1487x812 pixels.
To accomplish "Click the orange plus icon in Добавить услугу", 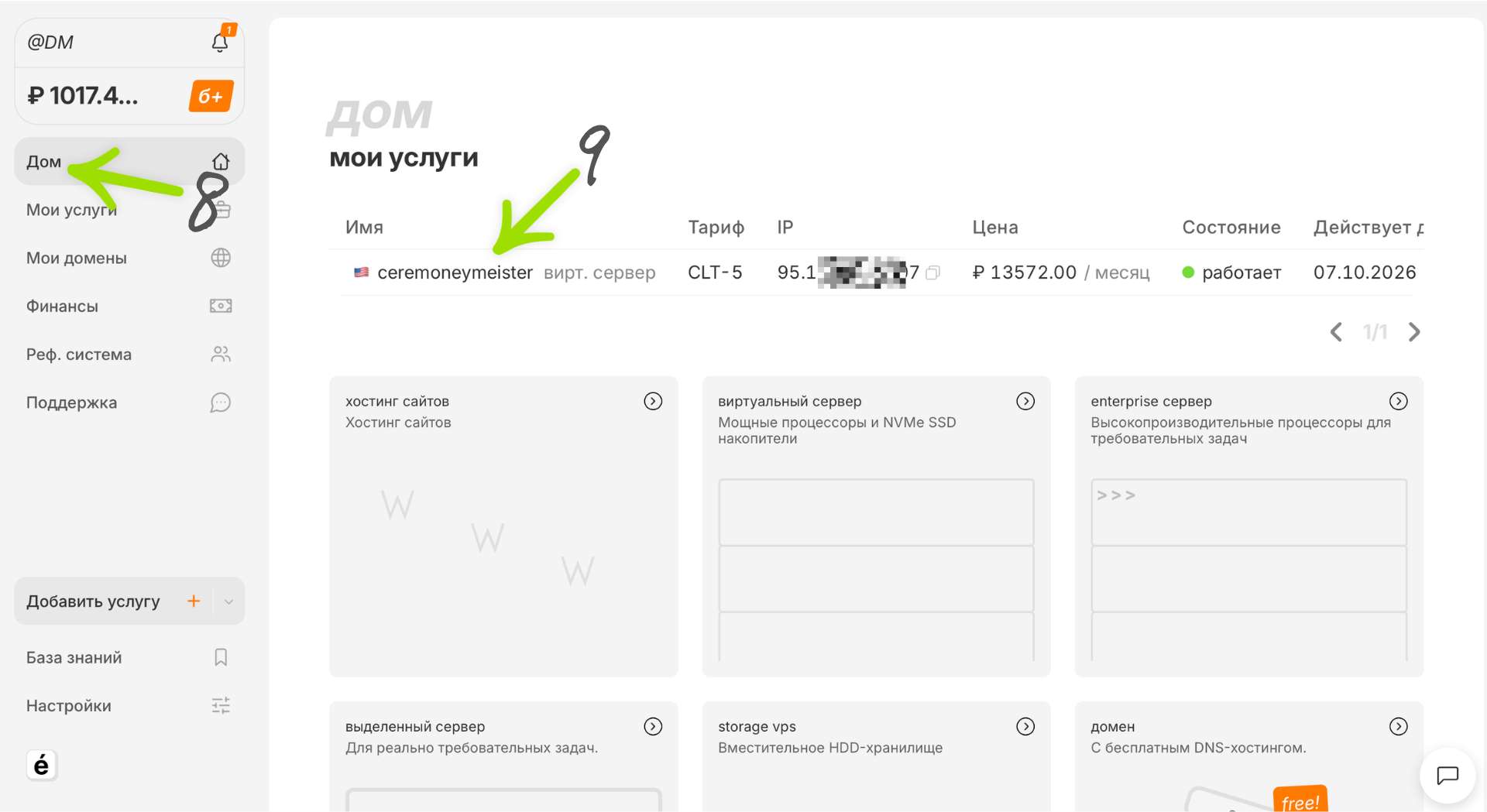I will [194, 601].
